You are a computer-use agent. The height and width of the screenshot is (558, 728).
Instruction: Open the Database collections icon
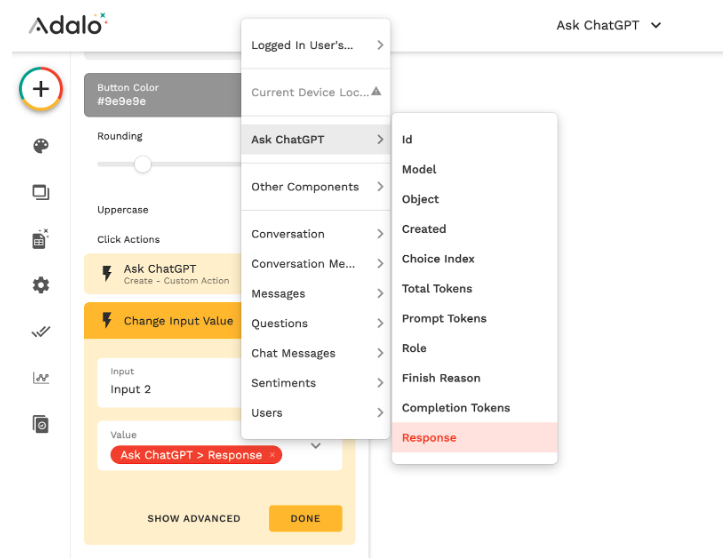coord(41,239)
